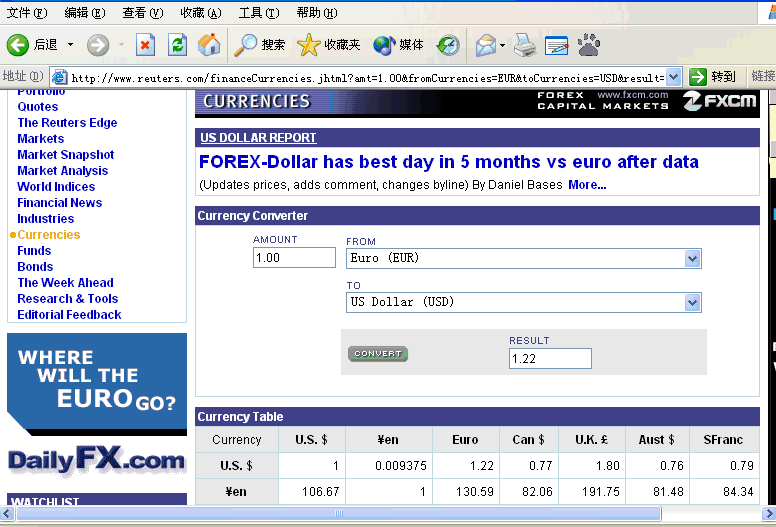Click the Go (转到) button
The width and height of the screenshot is (776, 527).
pos(712,77)
